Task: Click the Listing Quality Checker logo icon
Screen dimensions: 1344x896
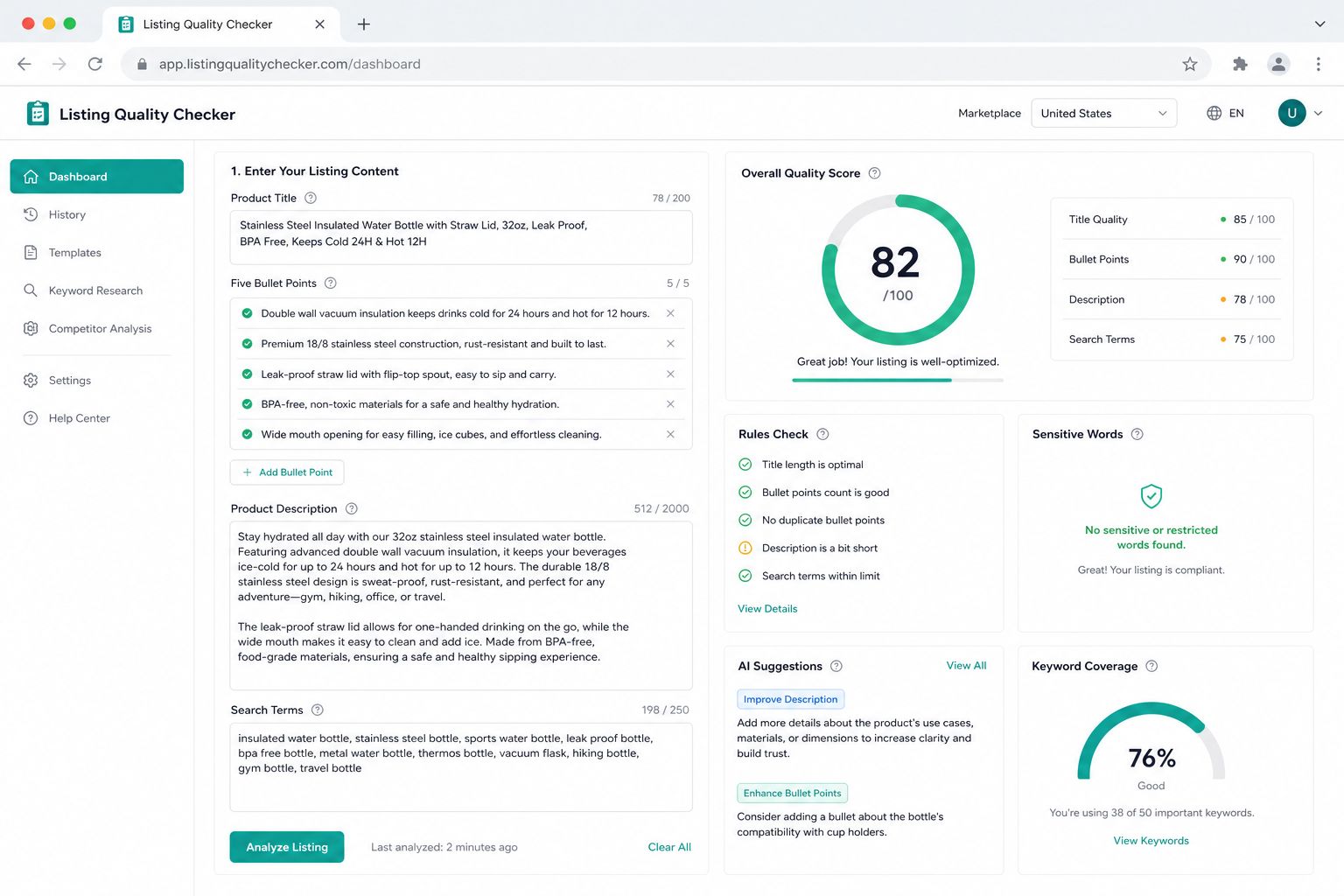Action: (38, 114)
